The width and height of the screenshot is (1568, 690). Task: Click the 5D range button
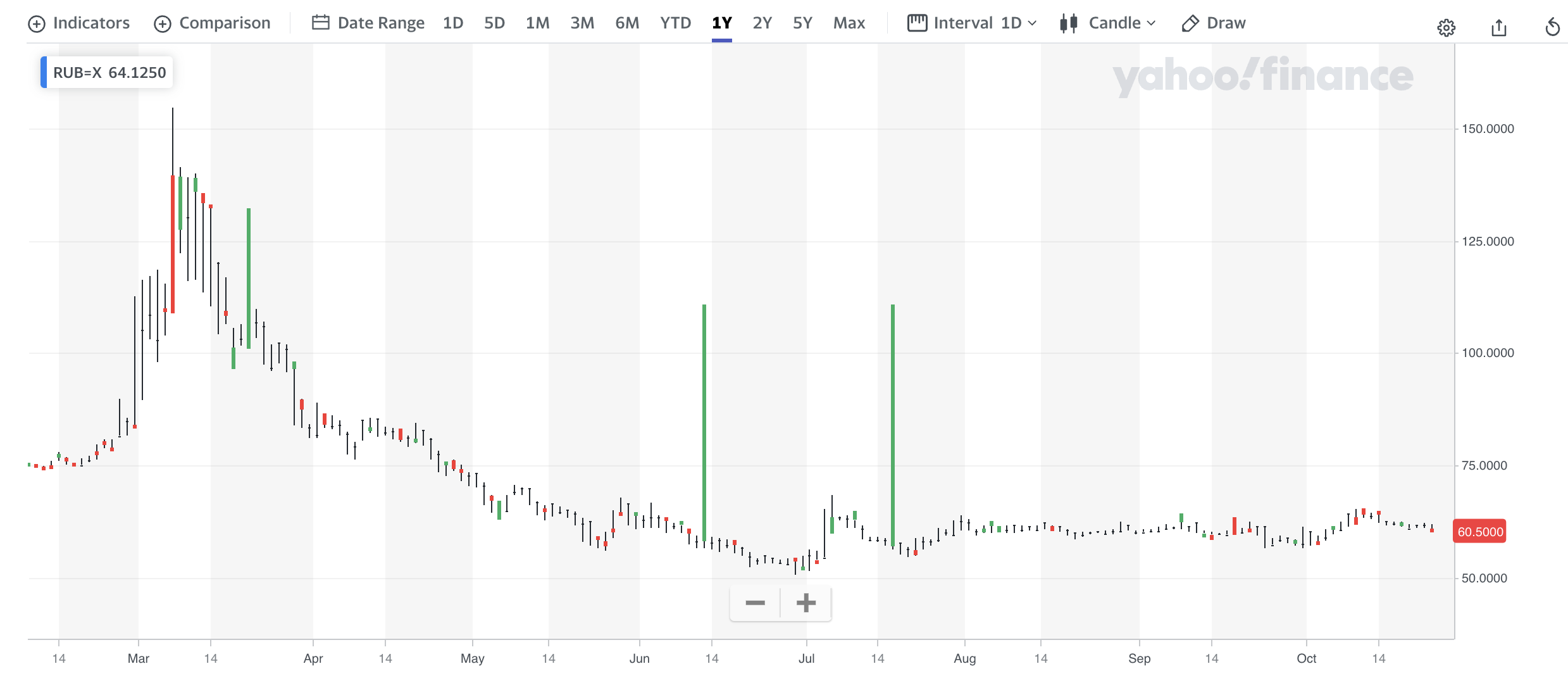(x=494, y=23)
